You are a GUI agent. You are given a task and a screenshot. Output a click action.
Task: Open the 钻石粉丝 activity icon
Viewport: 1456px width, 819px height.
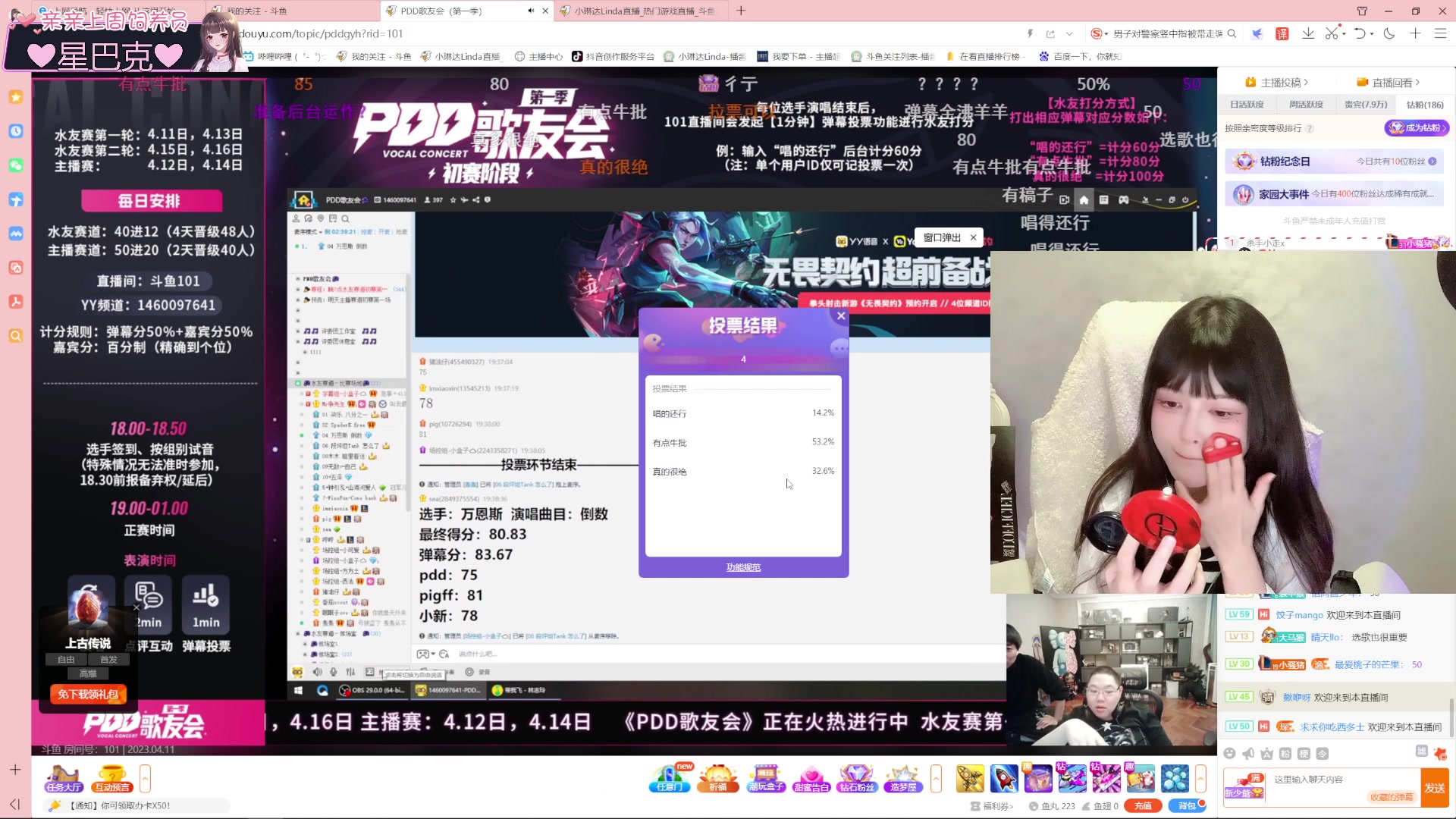coord(857,778)
